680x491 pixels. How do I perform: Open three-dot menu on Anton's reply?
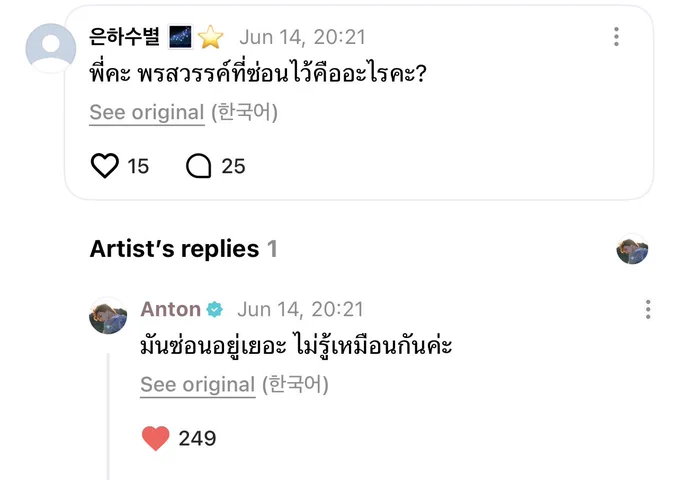pyautogui.click(x=648, y=309)
